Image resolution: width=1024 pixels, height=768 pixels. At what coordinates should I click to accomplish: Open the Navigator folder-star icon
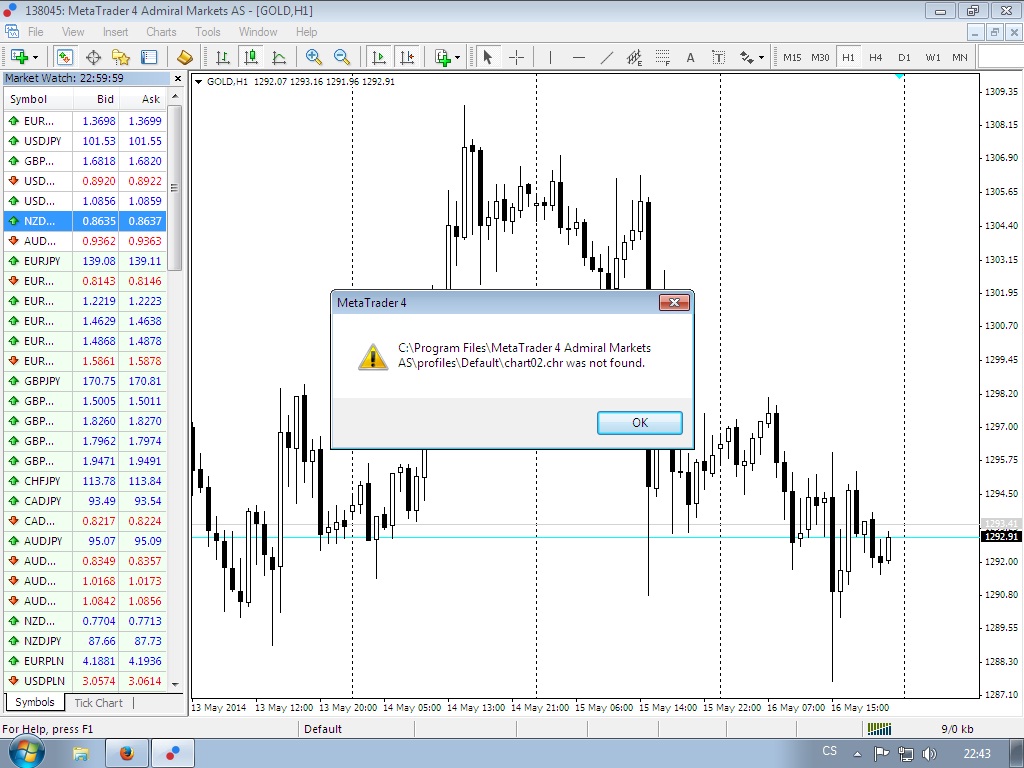[121, 57]
